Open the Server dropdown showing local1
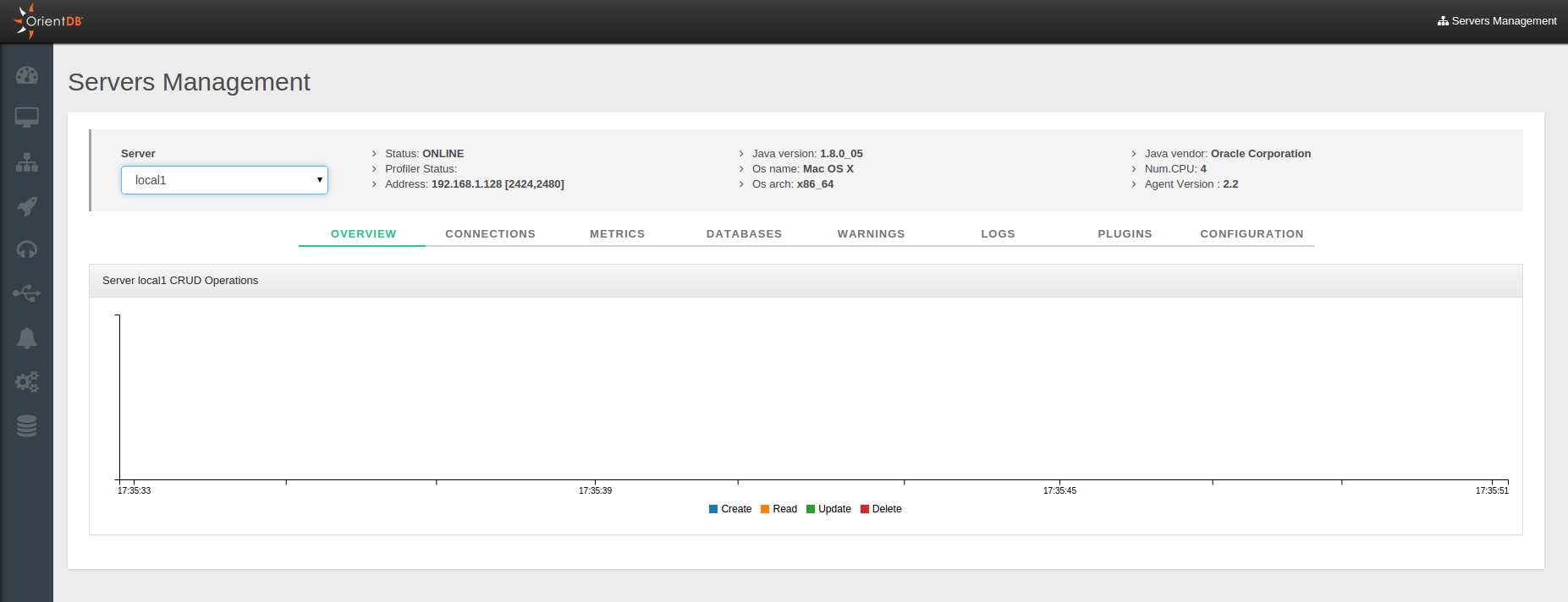1568x602 pixels. click(224, 180)
